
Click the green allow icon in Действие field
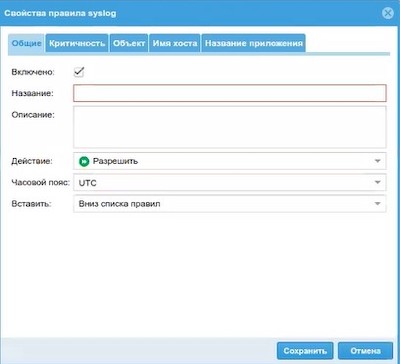(x=84, y=161)
